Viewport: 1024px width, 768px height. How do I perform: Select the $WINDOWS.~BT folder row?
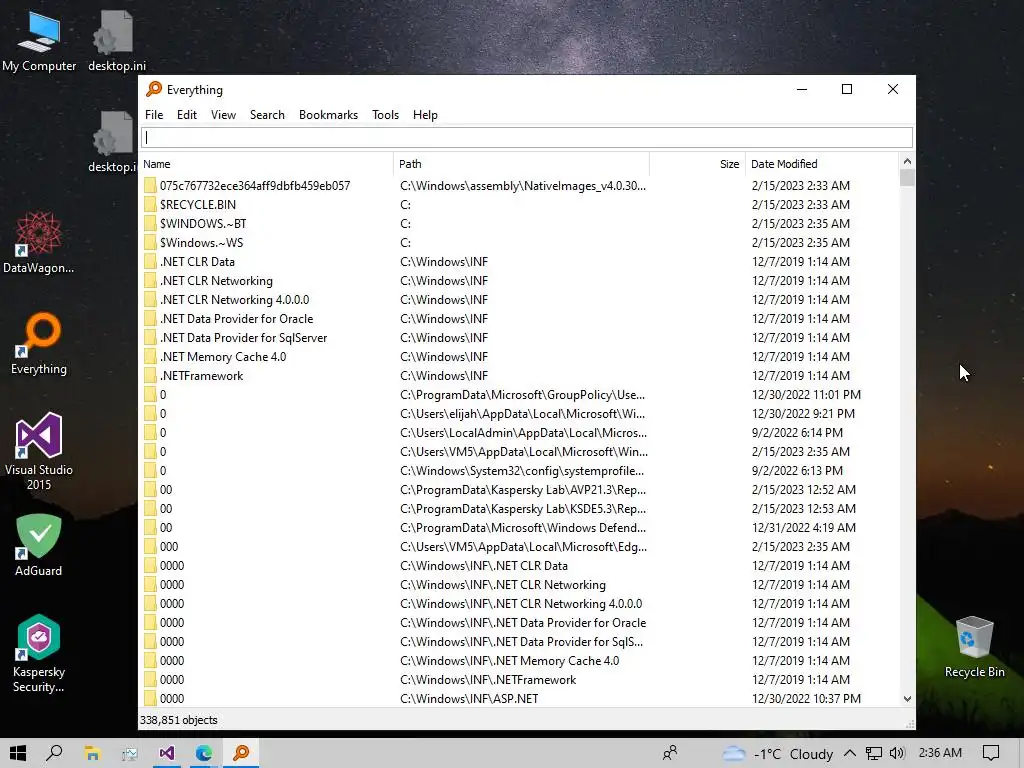point(519,223)
